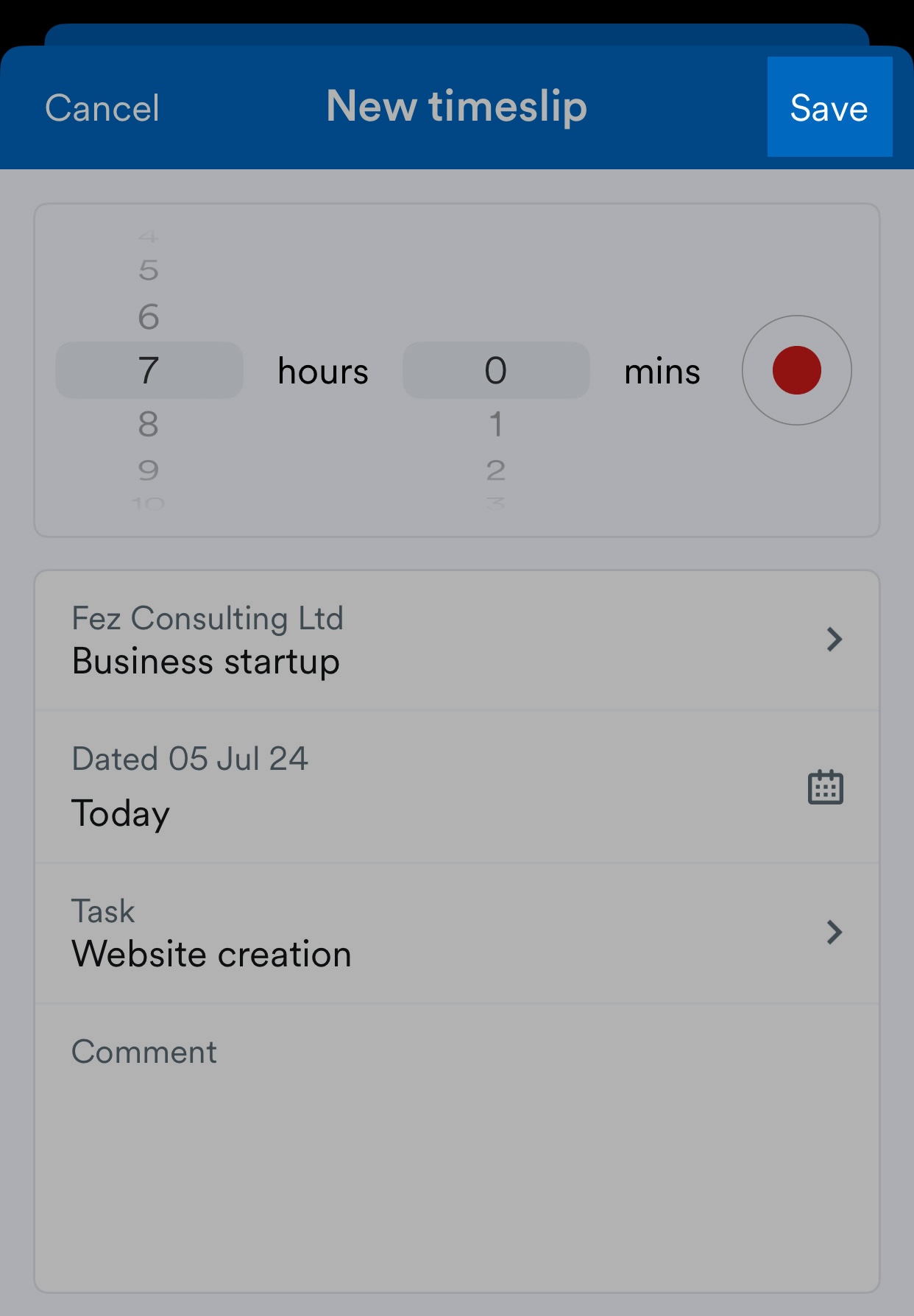Tap the chevron beside Business startup
This screenshot has width=914, height=1316.
tap(834, 640)
